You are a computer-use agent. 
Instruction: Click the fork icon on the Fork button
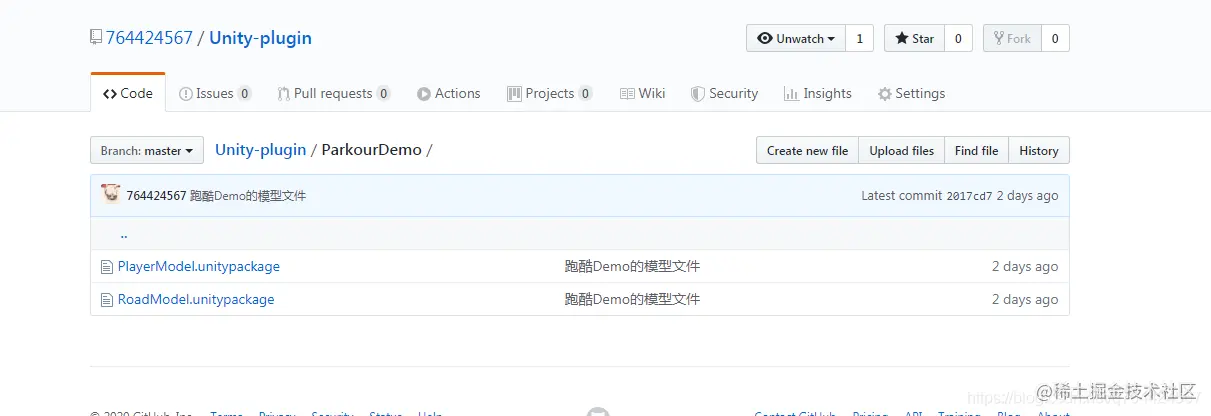(x=998, y=39)
